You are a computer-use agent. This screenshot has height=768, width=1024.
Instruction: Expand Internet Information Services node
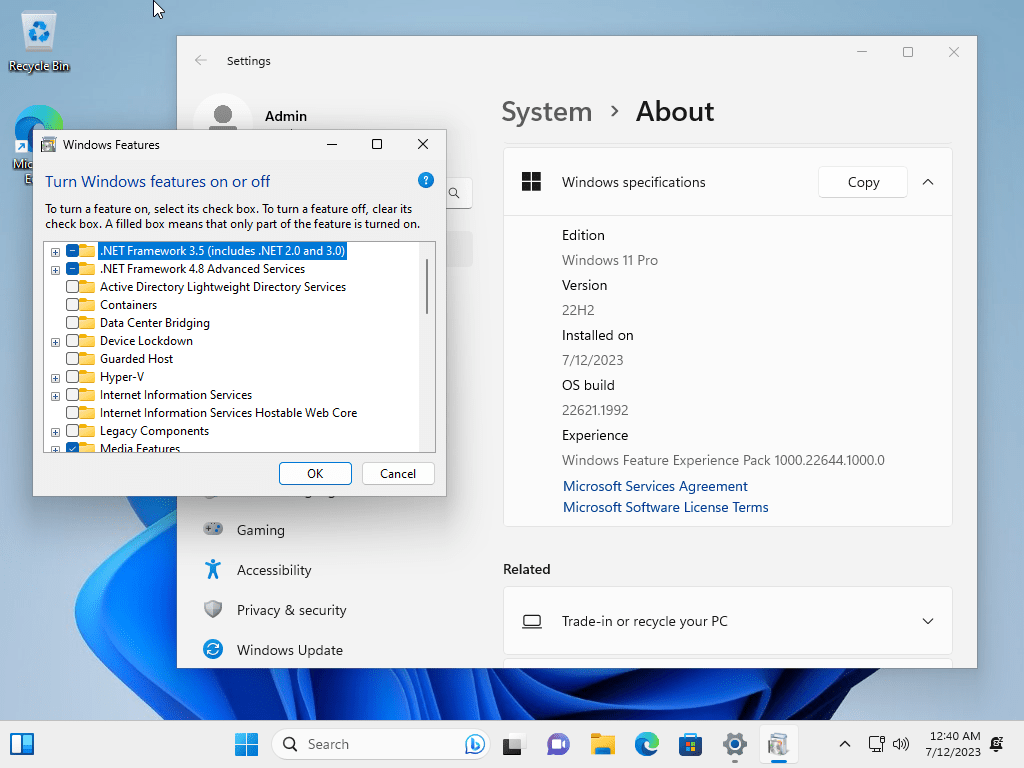[56, 396]
